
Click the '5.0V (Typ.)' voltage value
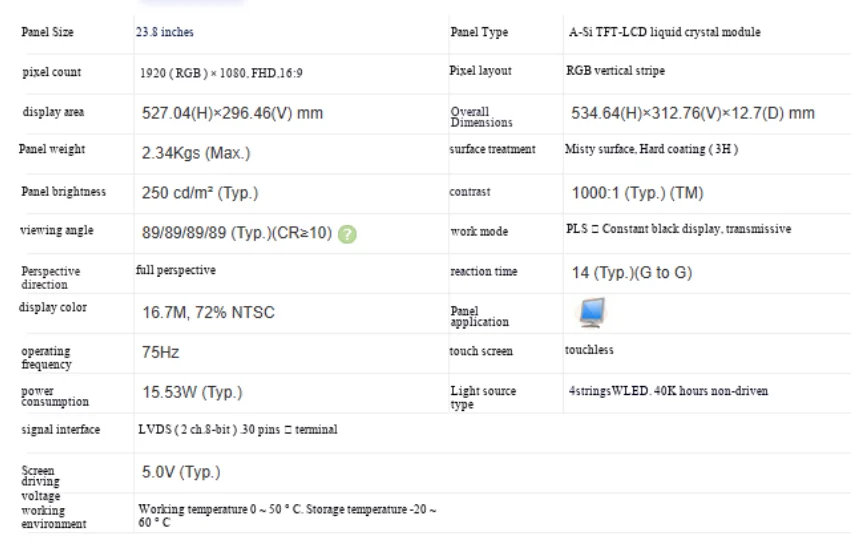coord(181,472)
